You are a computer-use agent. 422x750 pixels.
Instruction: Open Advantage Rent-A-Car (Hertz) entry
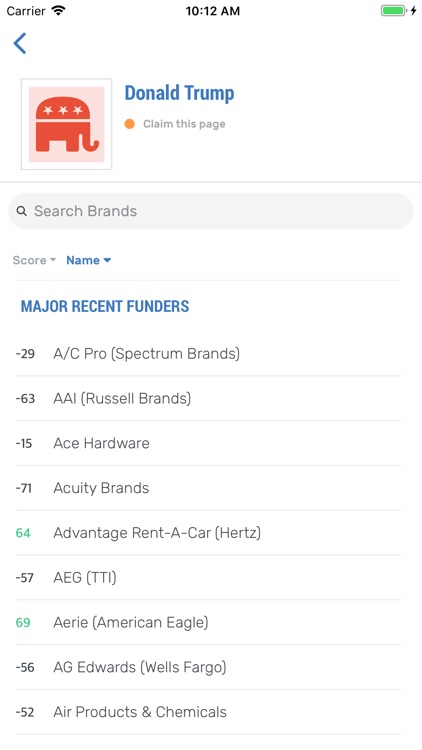coord(208,533)
